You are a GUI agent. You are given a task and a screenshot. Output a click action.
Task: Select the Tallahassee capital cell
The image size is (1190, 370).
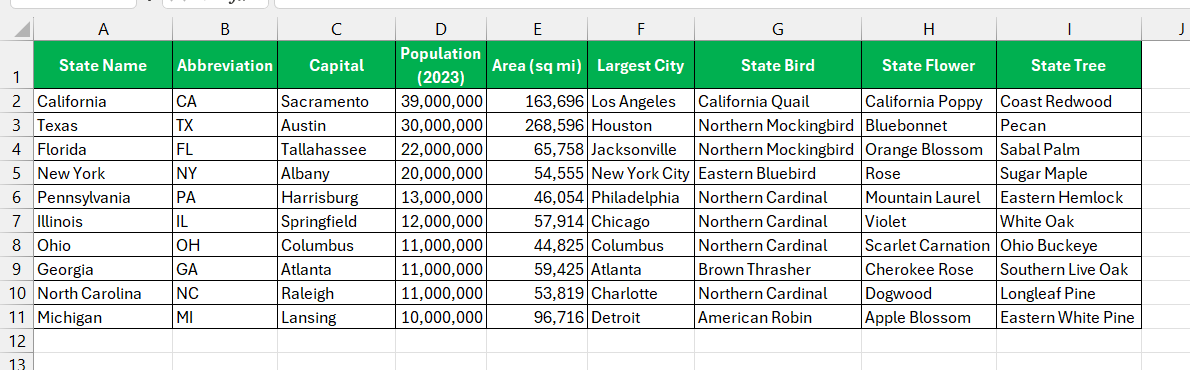pyautogui.click(x=336, y=149)
